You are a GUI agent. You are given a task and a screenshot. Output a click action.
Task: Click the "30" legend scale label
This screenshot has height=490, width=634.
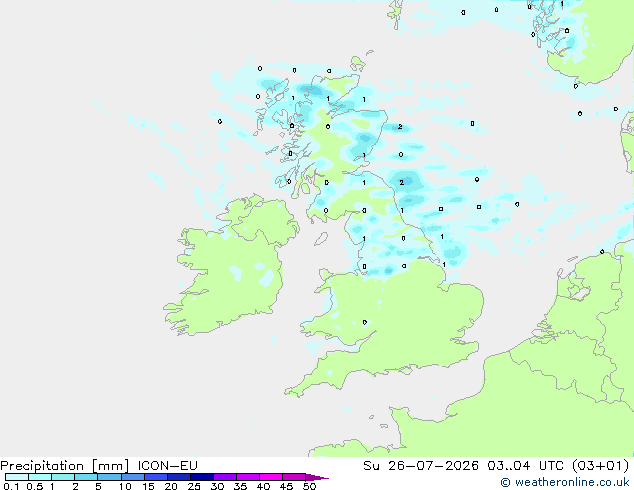217,486
